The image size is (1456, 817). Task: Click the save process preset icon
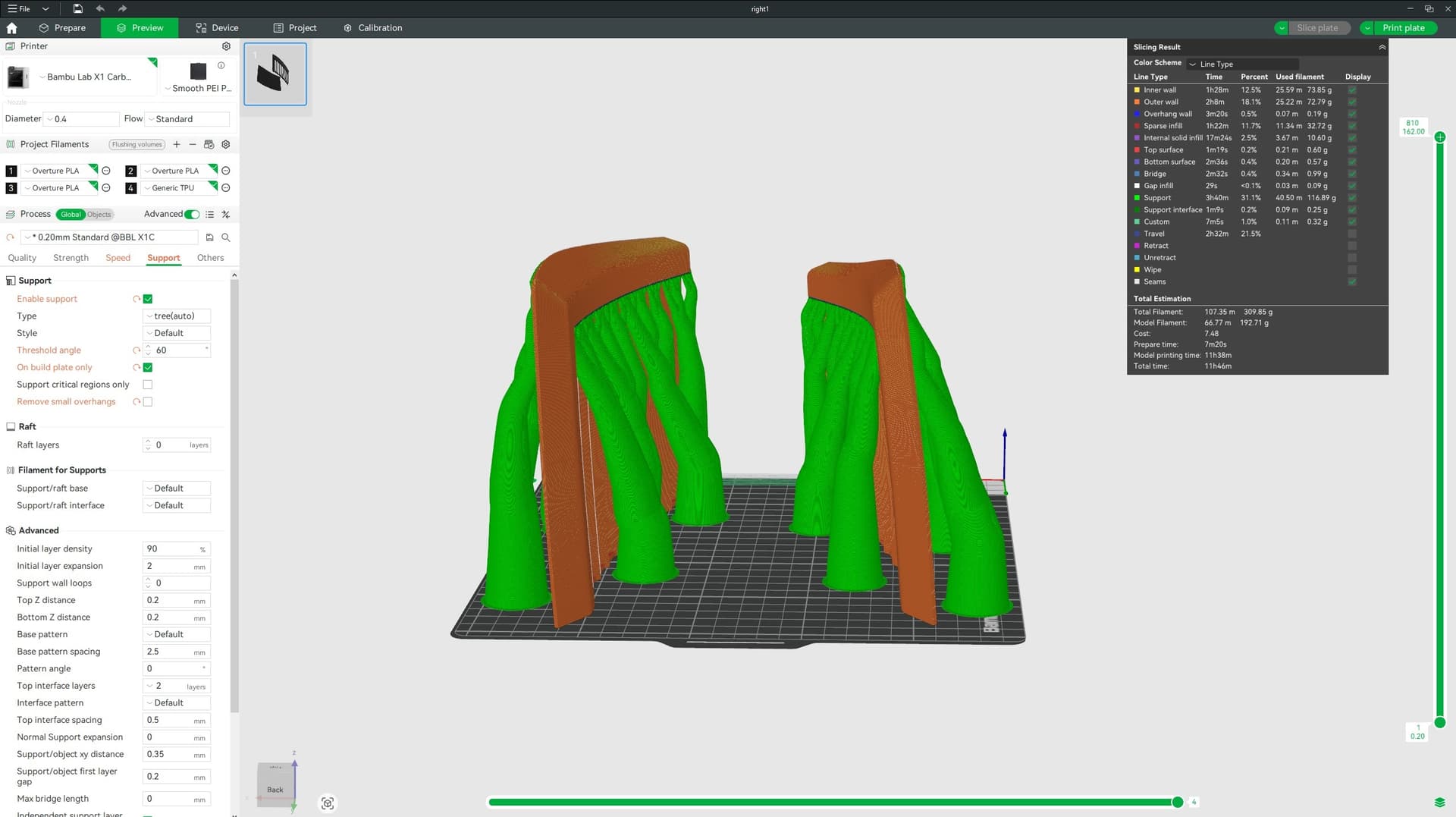[x=210, y=237]
